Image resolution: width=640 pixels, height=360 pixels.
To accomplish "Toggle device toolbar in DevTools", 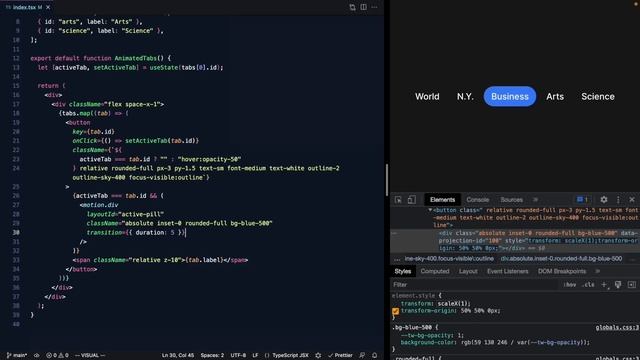I will (411, 200).
